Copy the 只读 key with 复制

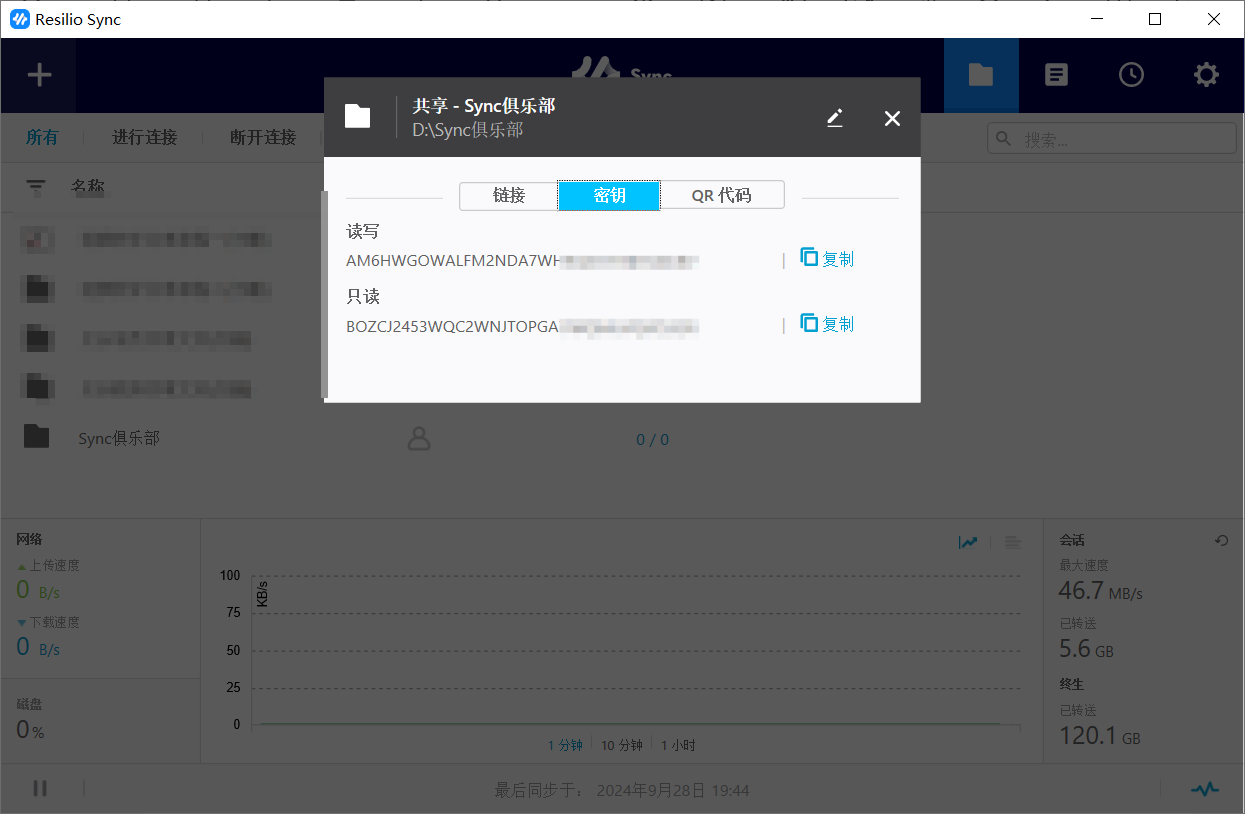[x=827, y=324]
